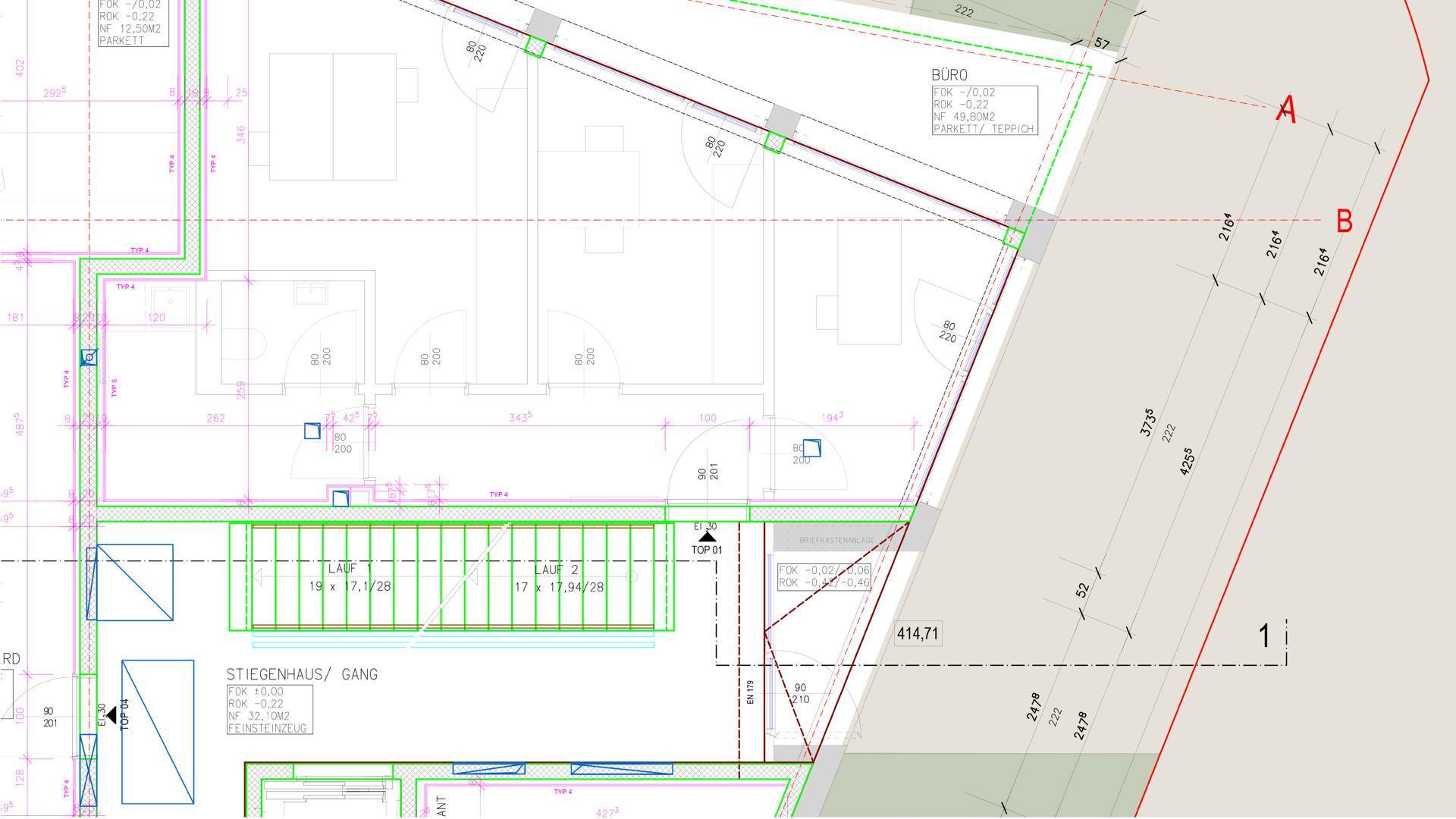Select the ROK -0,42/-0,46 level text
This screenshot has height=819, width=1456.
824,582
